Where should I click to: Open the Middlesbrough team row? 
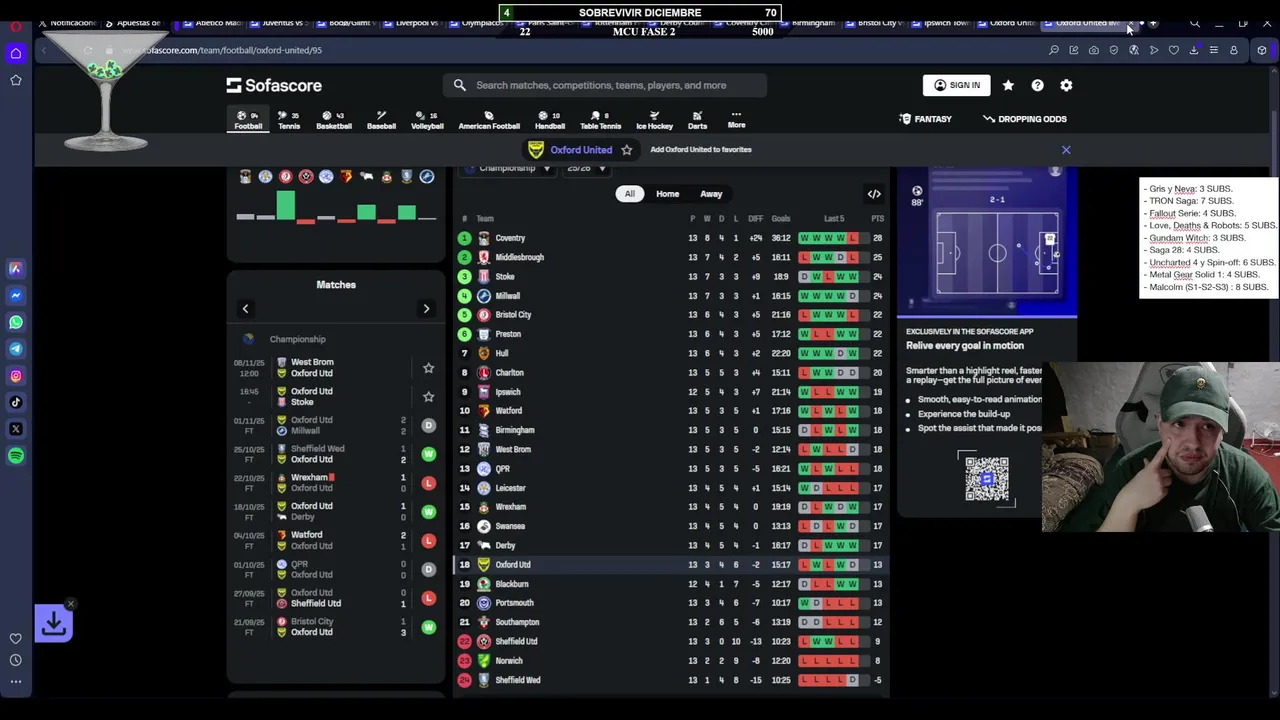671,257
